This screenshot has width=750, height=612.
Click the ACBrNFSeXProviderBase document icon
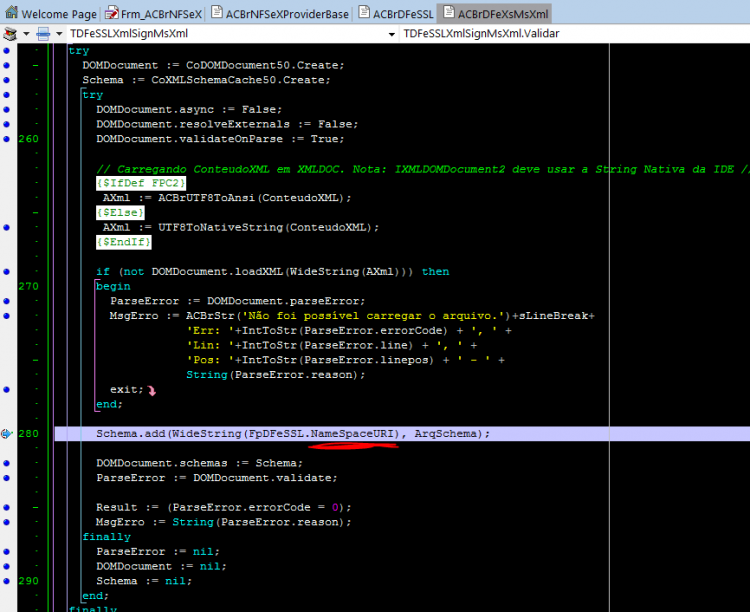(x=217, y=12)
